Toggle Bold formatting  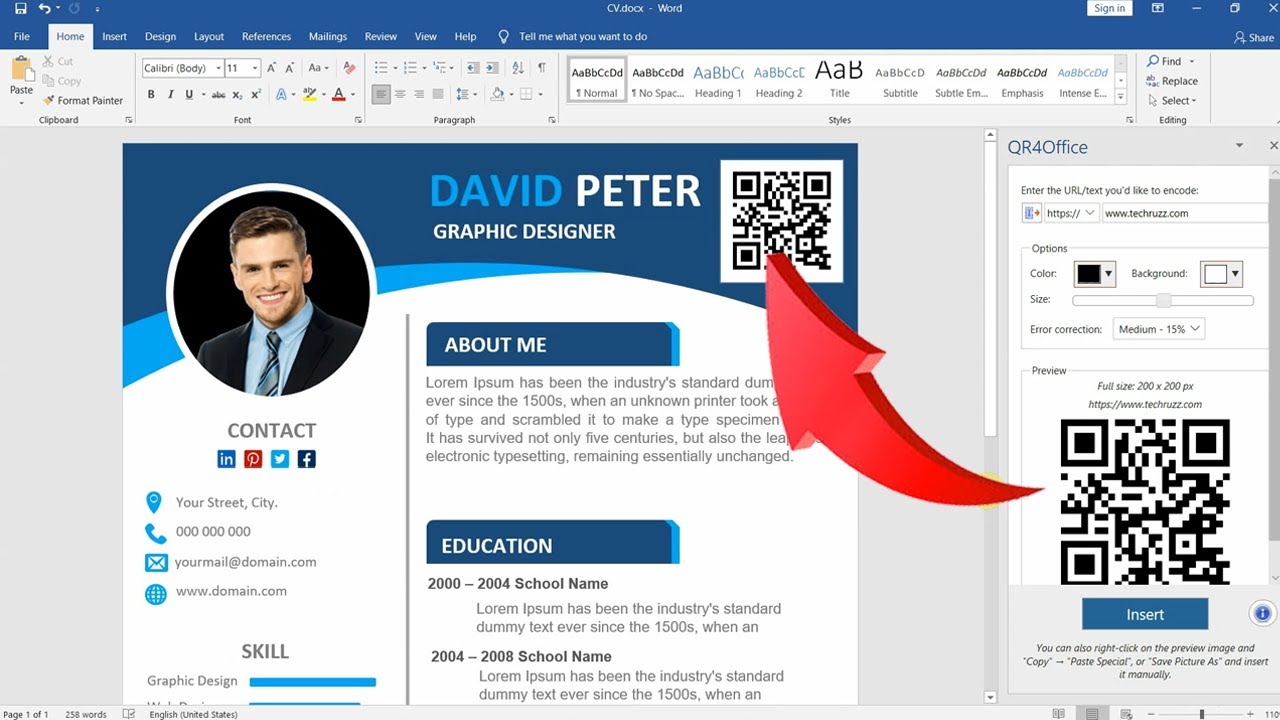151,95
